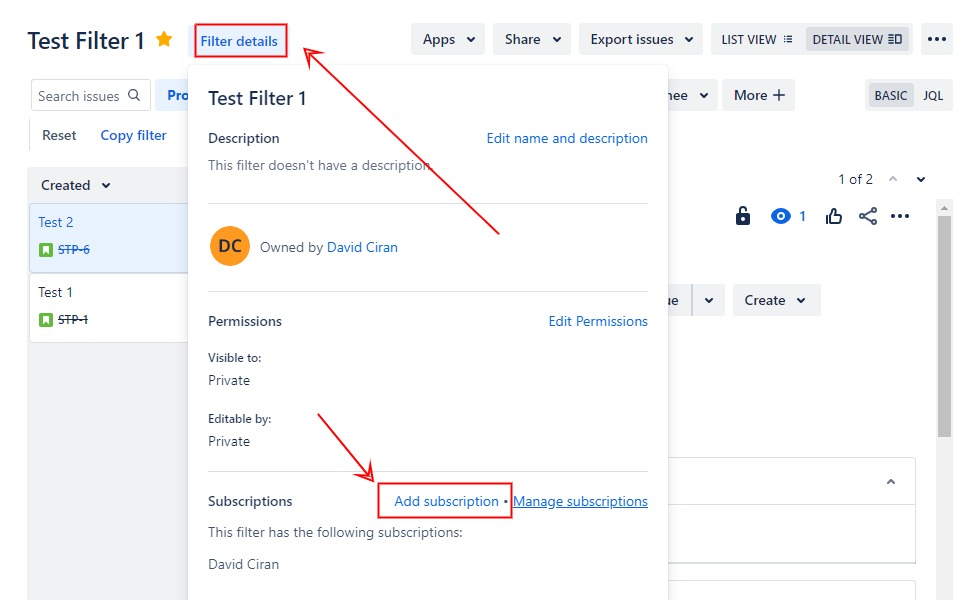The image size is (965, 600).
Task: Toggle the favorite star on Test Filter 1
Action: pyautogui.click(x=163, y=40)
